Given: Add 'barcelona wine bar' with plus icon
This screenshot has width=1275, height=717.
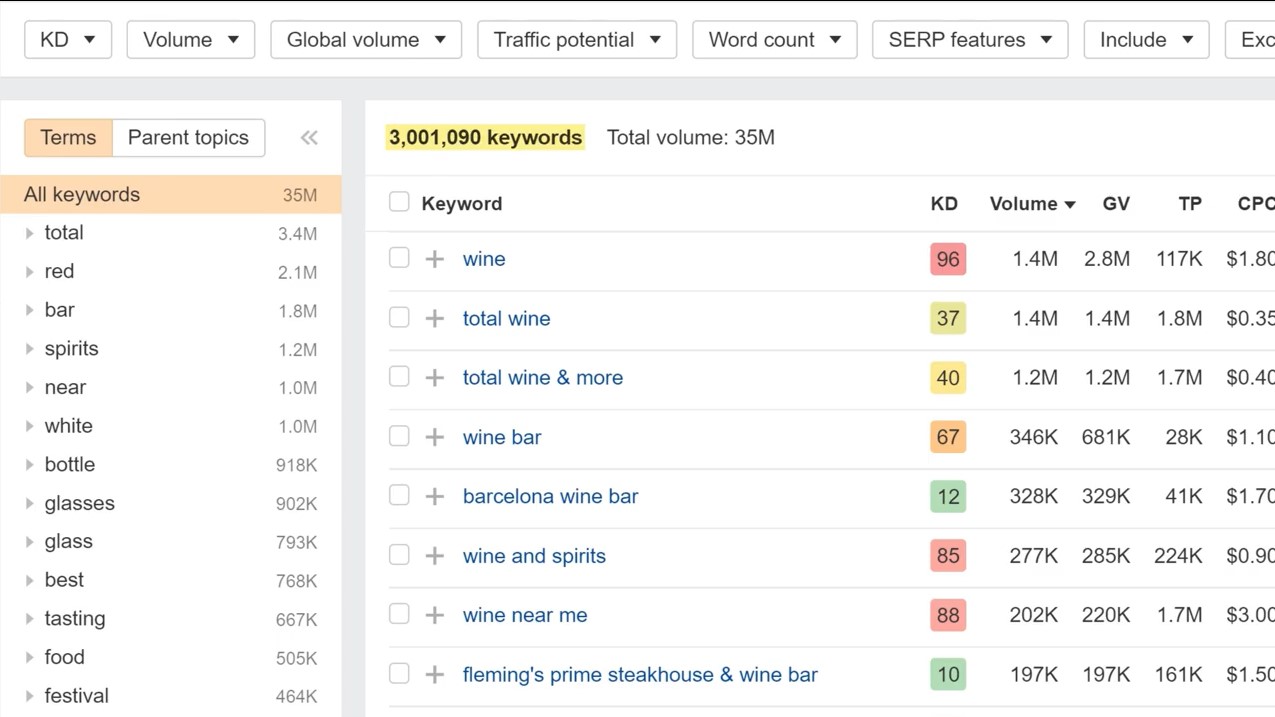Looking at the screenshot, I should click(434, 497).
